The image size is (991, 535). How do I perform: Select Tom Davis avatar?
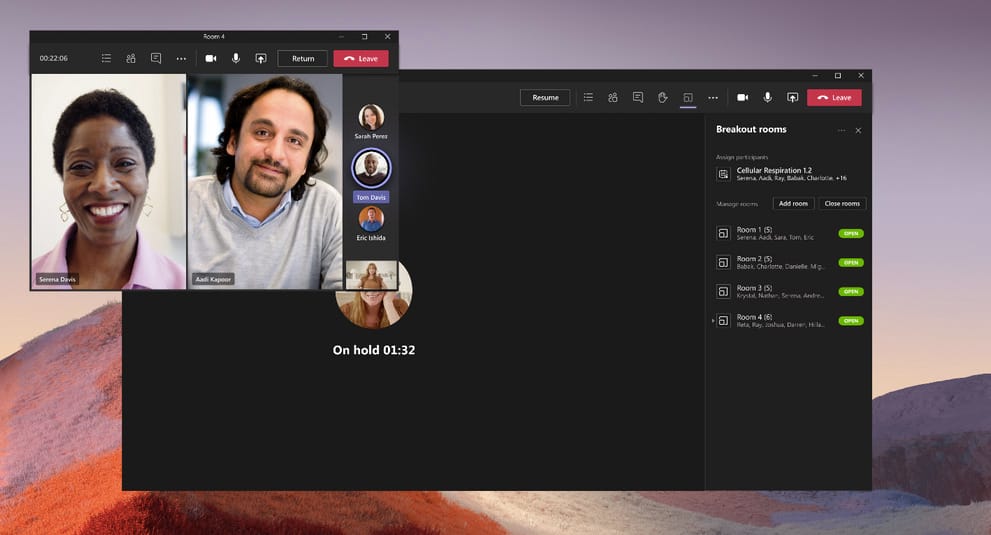371,168
